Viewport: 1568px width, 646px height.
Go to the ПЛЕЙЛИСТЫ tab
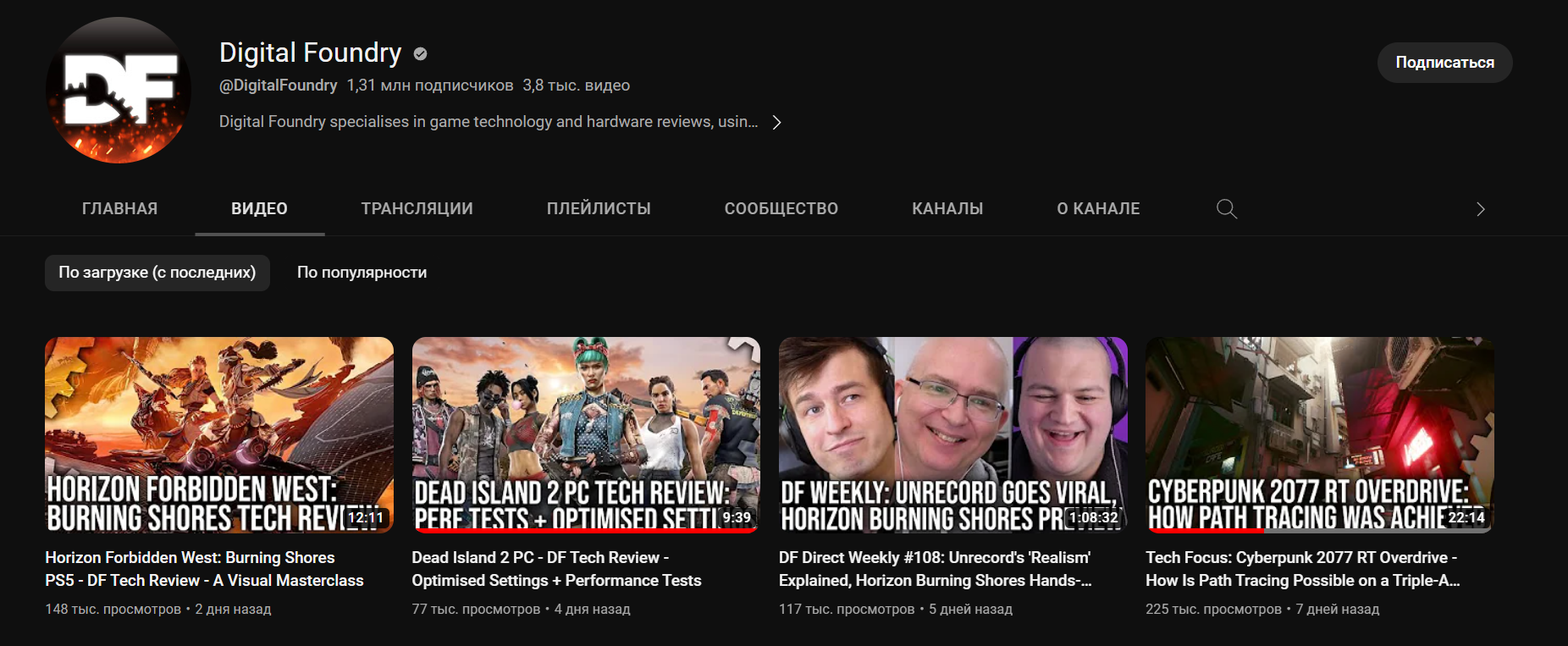599,209
